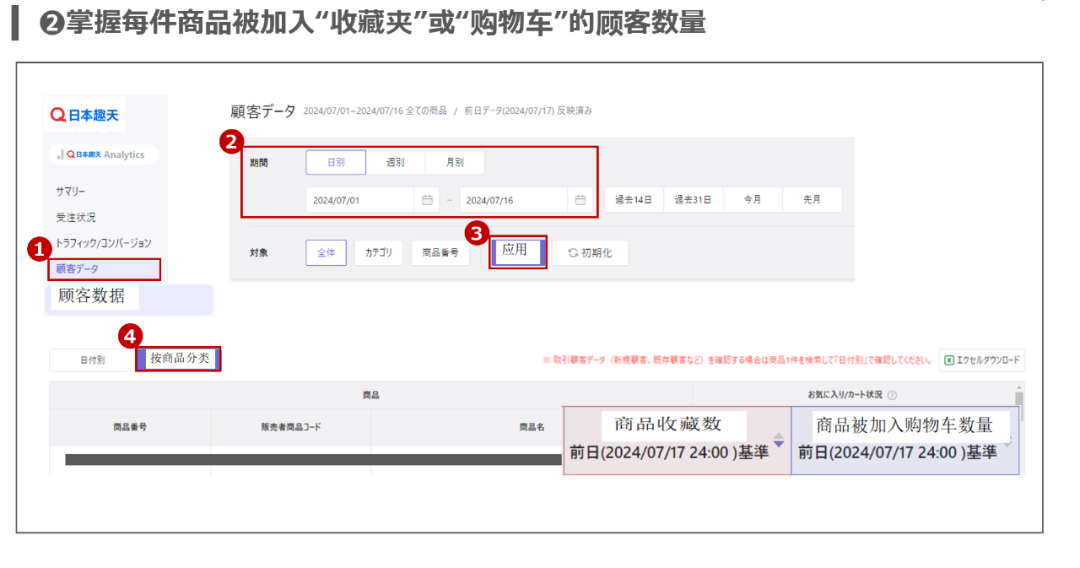Click the 顾客数据 label in sidebar
1080x568 pixels.
(x=92, y=296)
